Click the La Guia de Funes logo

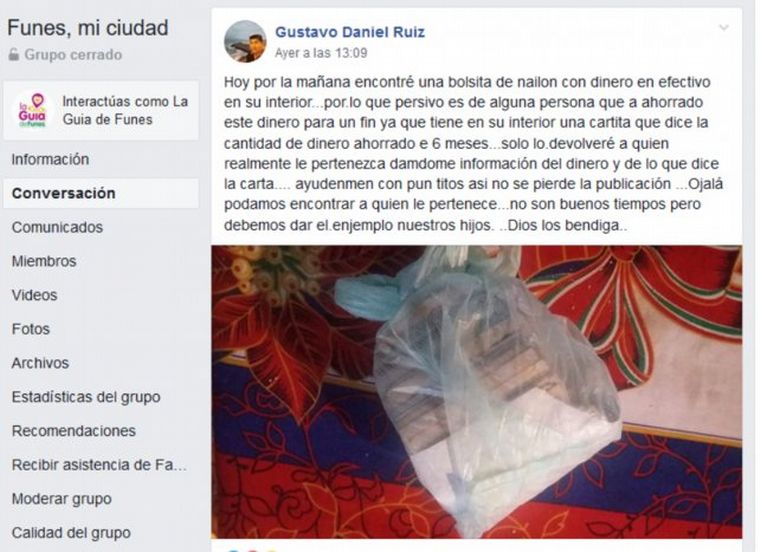click(32, 110)
